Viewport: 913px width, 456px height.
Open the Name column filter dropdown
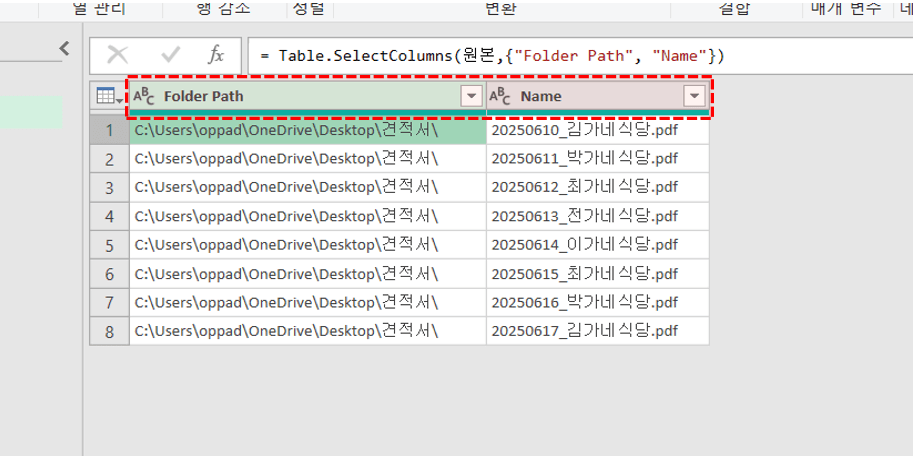click(694, 96)
